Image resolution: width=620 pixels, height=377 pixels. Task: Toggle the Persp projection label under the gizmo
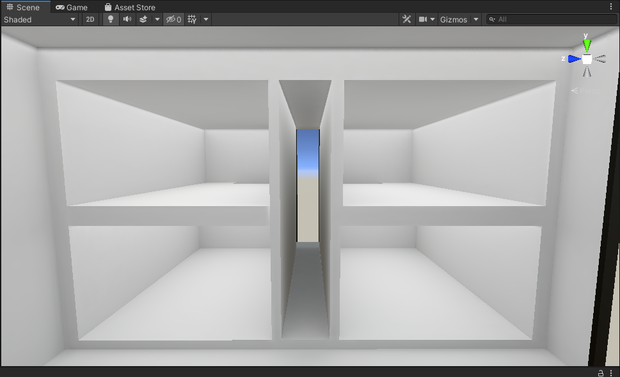click(x=586, y=91)
